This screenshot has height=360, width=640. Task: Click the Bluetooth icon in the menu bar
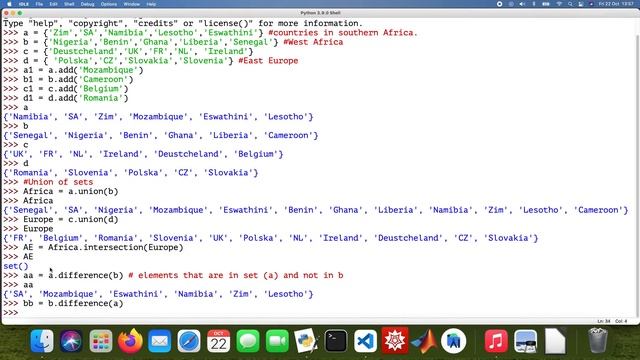click(x=534, y=4)
